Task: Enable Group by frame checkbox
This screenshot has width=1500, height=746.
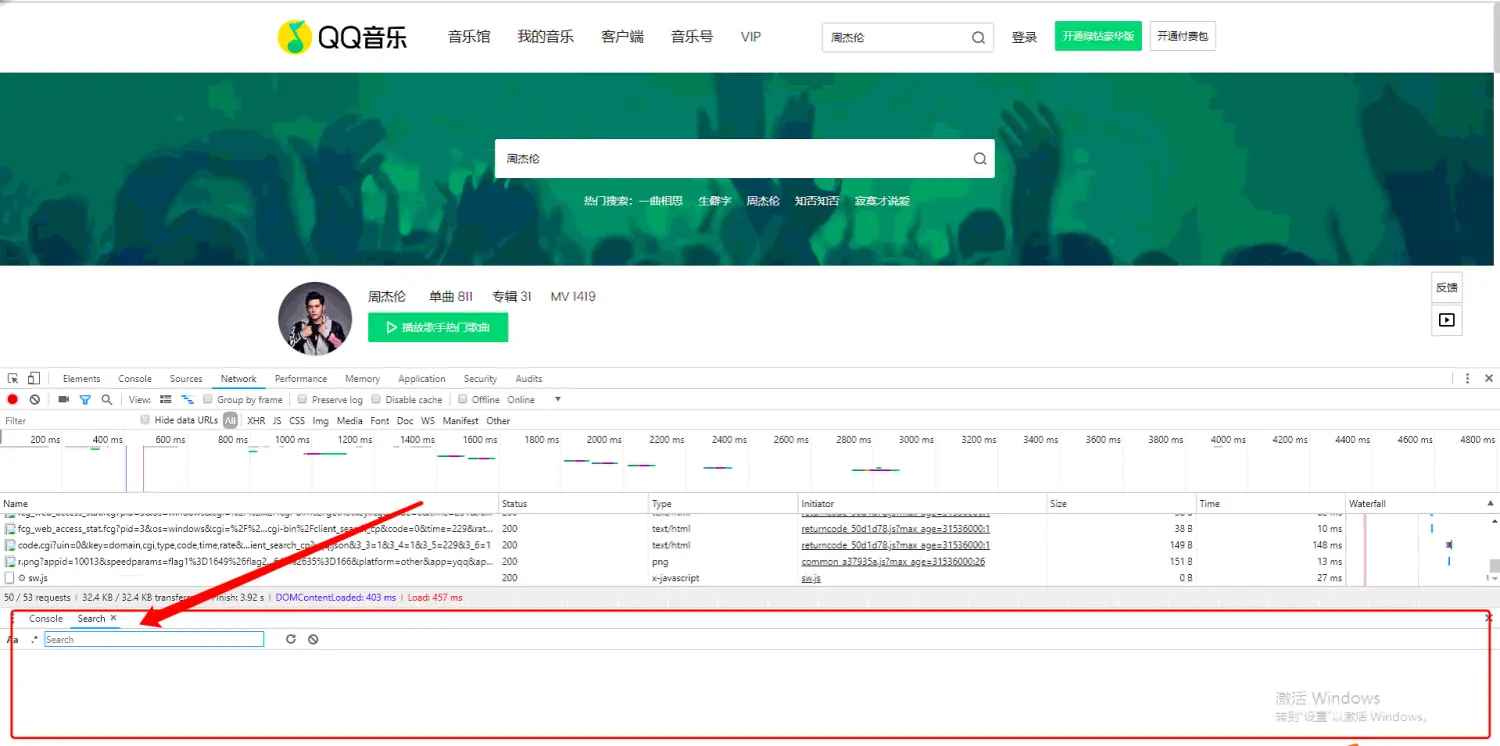Action: (208, 400)
